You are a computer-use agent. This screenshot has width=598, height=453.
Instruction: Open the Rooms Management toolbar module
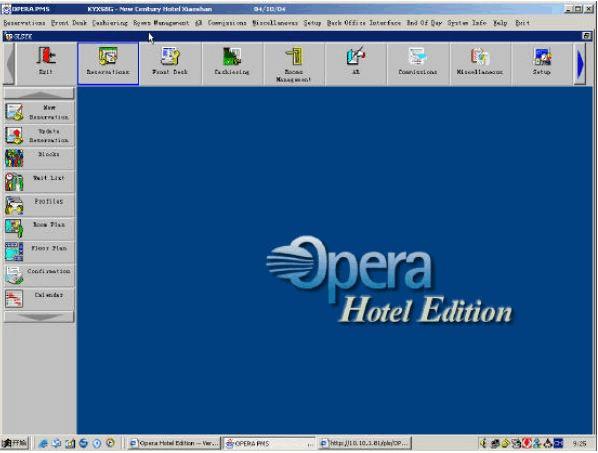[294, 63]
